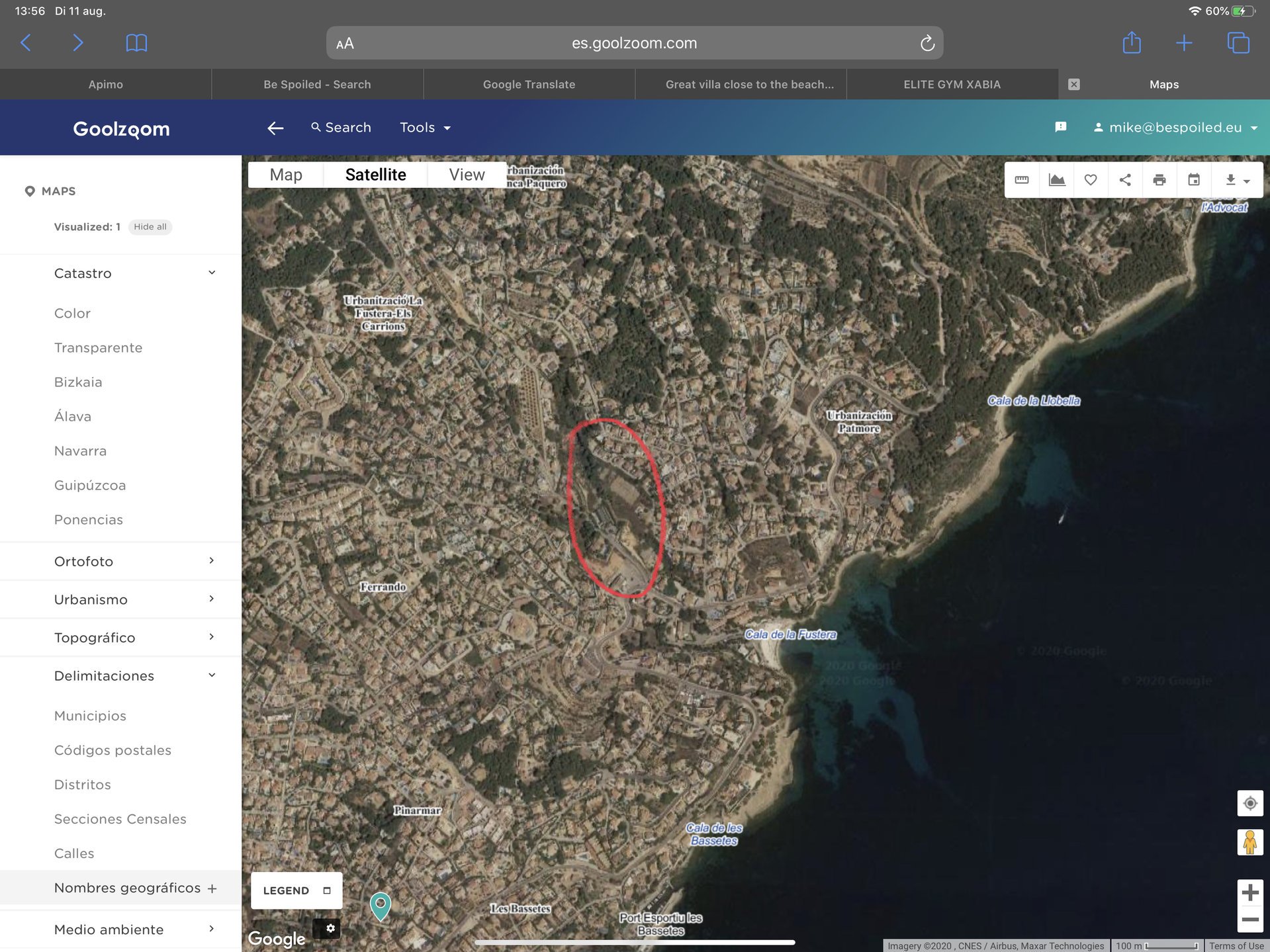Open historical imagery with the calendar icon
The height and width of the screenshot is (952, 1270).
click(x=1194, y=179)
